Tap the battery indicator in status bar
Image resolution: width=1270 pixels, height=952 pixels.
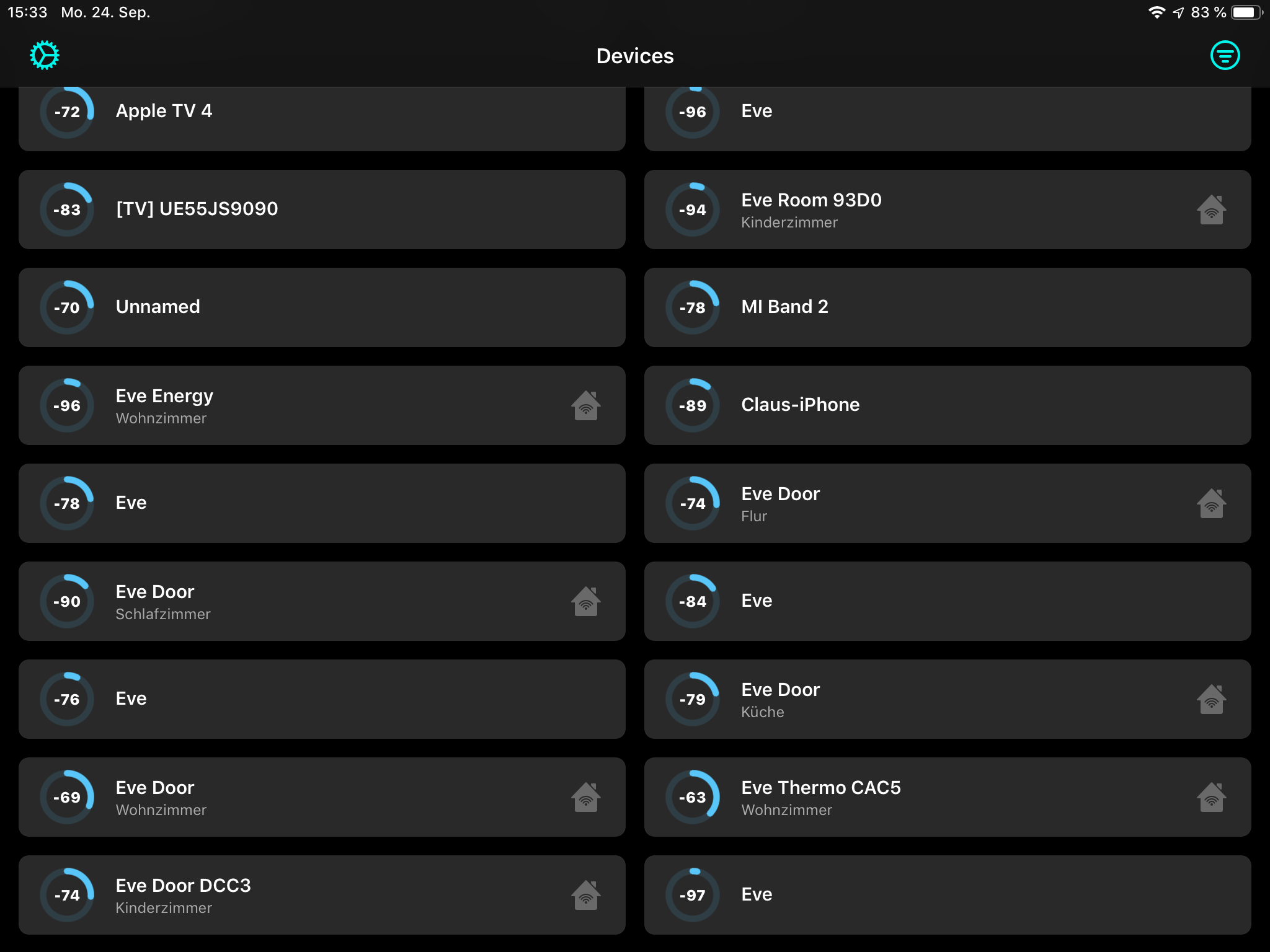[x=1245, y=12]
